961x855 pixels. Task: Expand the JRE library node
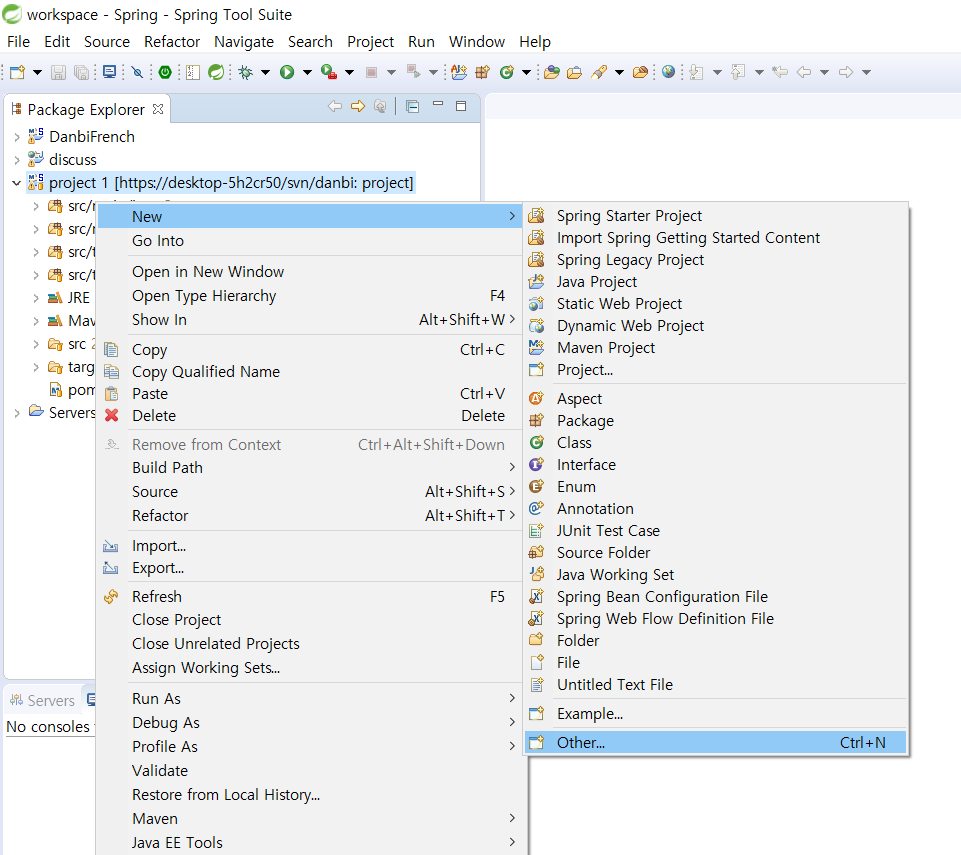(x=36, y=298)
